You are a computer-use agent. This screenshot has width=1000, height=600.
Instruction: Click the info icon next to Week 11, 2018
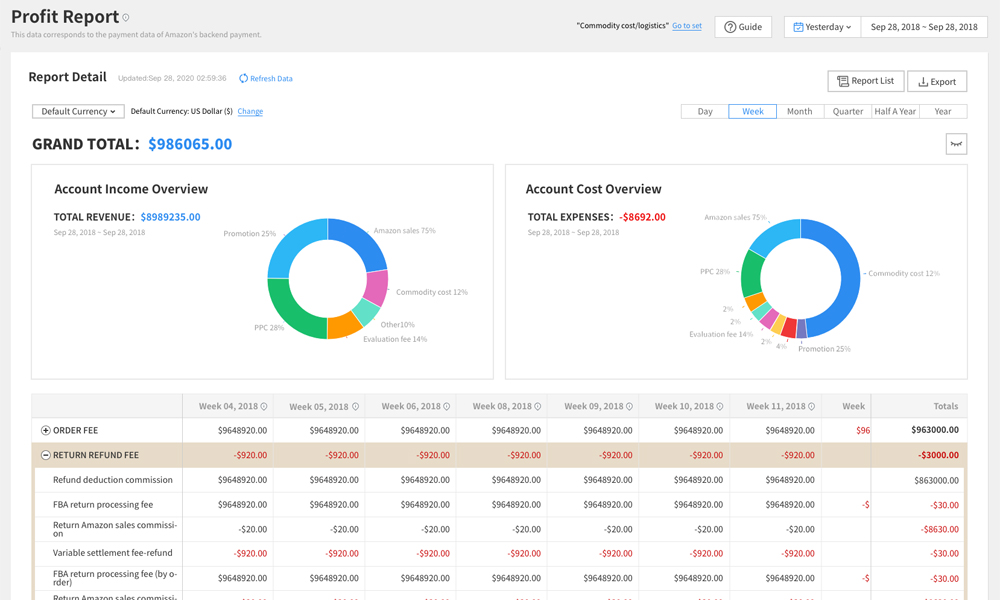click(811, 407)
